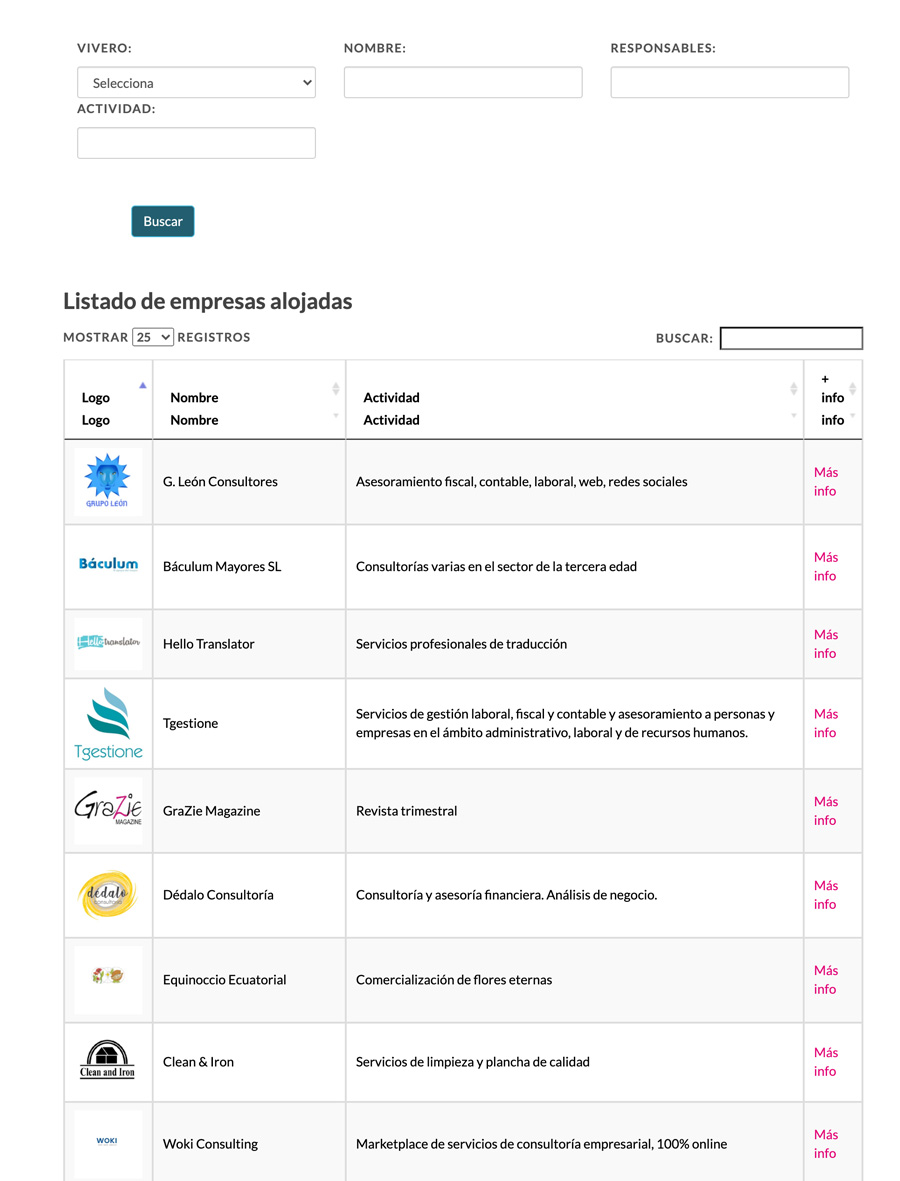Image resolution: width=900 pixels, height=1181 pixels.
Task: Click the Woki logo
Action: pyautogui.click(x=108, y=1142)
